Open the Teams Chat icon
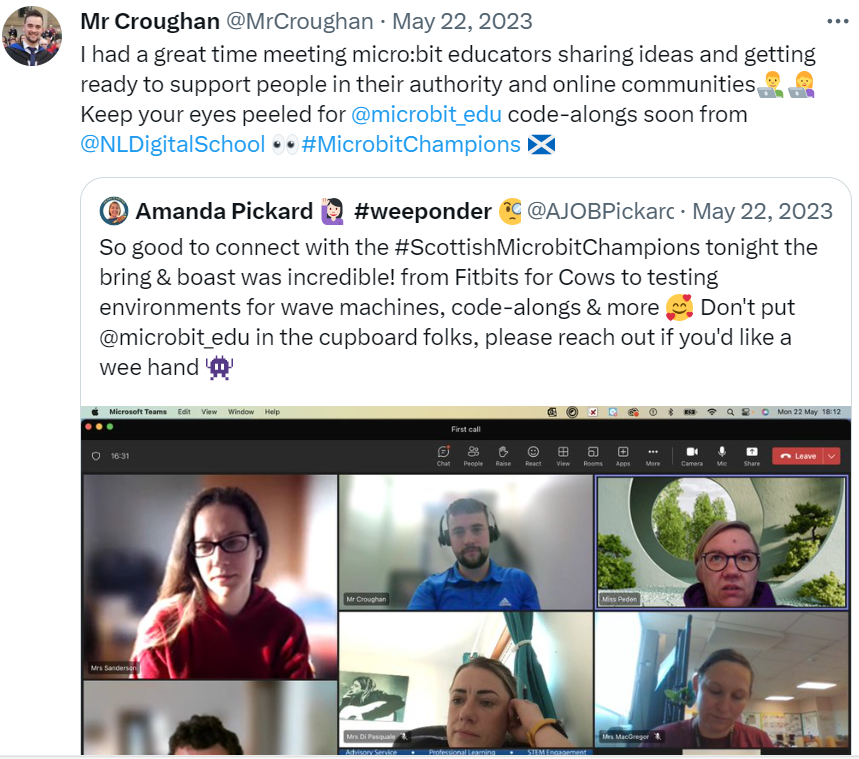 coord(444,456)
